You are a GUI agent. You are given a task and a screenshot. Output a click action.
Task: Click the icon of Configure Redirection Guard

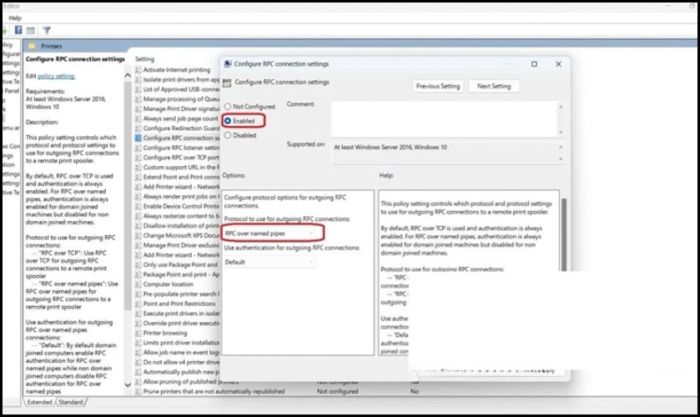[x=138, y=128]
